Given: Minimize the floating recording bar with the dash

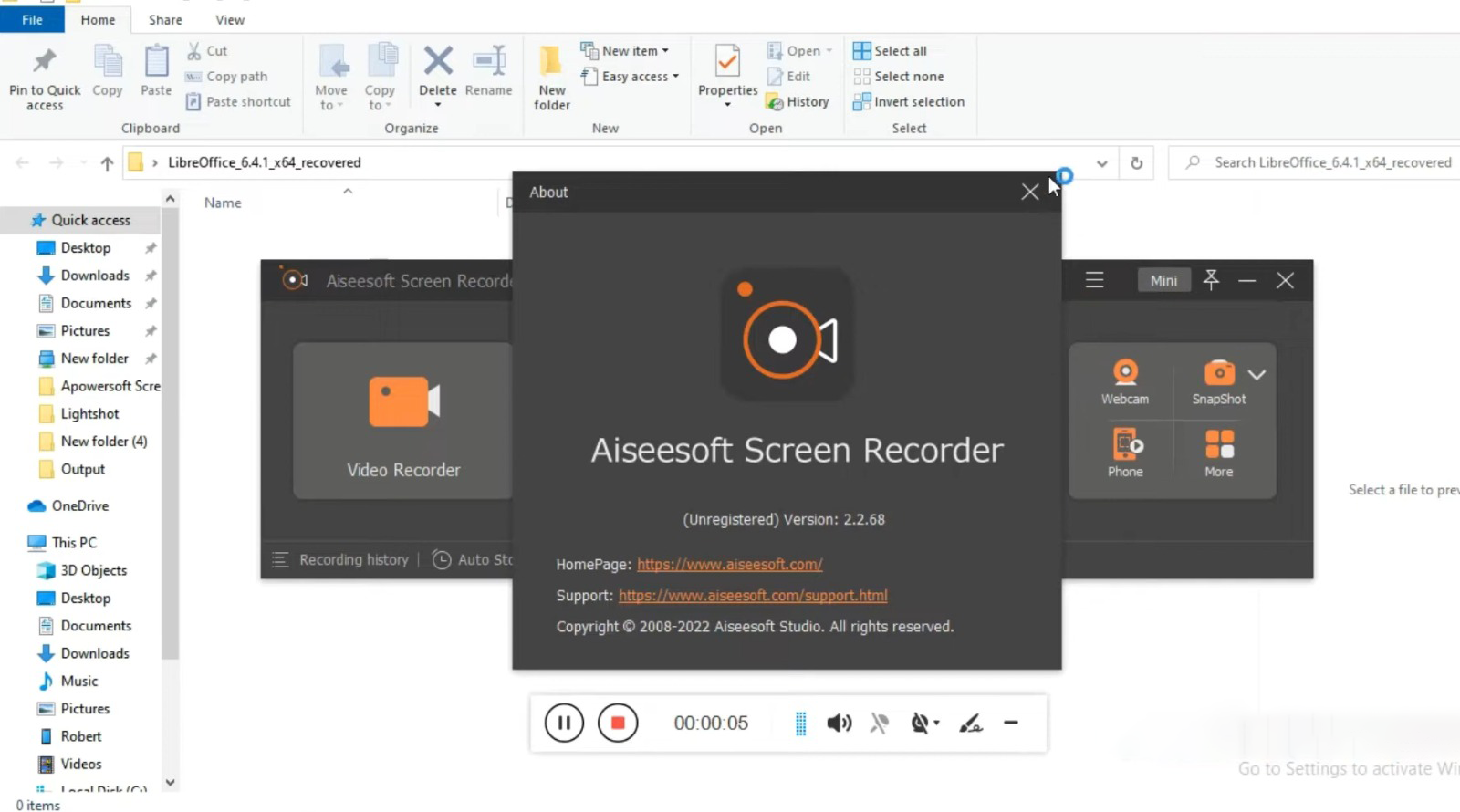Looking at the screenshot, I should [x=1011, y=723].
